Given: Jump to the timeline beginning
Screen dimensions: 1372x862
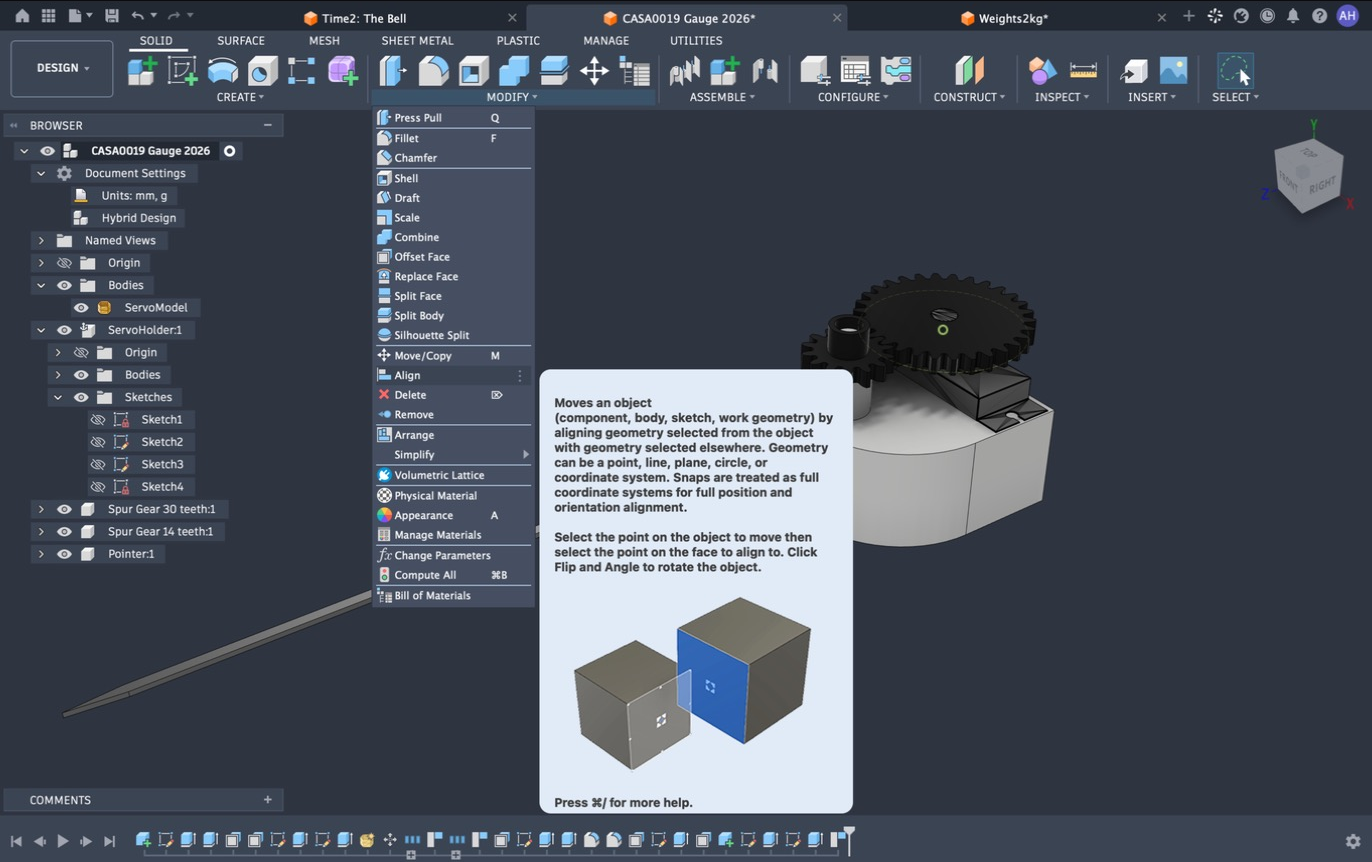Looking at the screenshot, I should click(16, 842).
